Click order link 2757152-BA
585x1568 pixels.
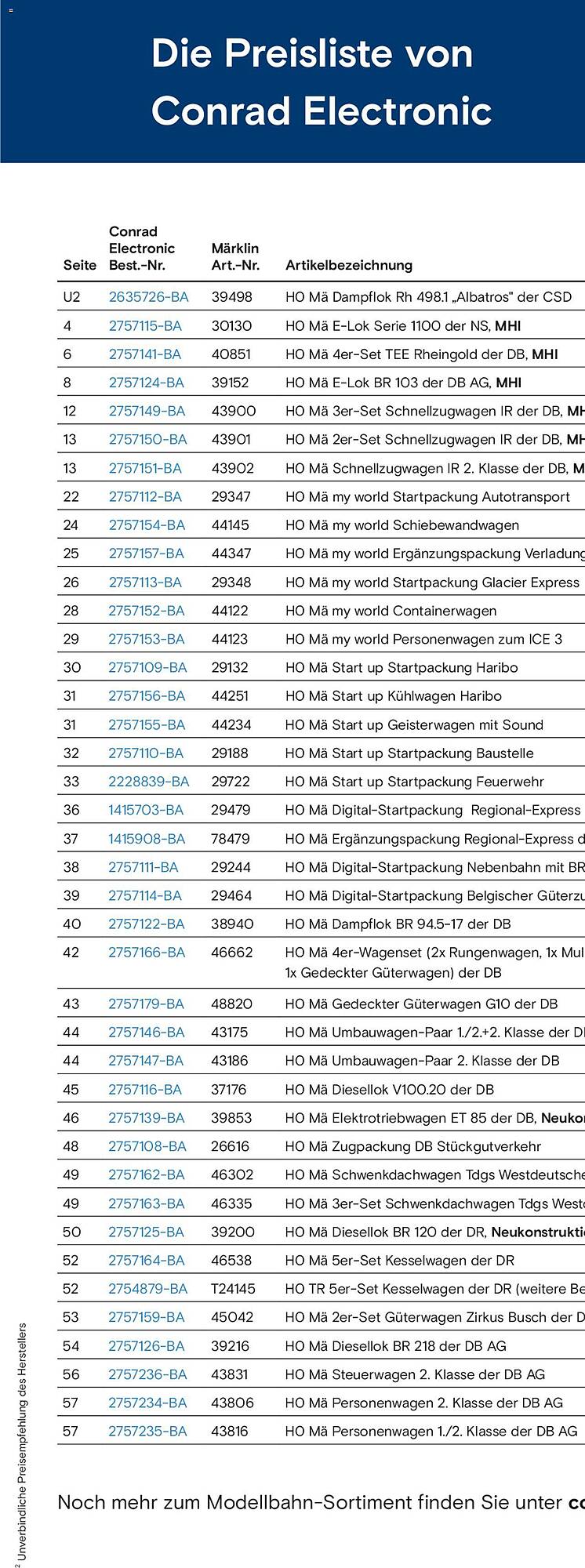(x=147, y=611)
